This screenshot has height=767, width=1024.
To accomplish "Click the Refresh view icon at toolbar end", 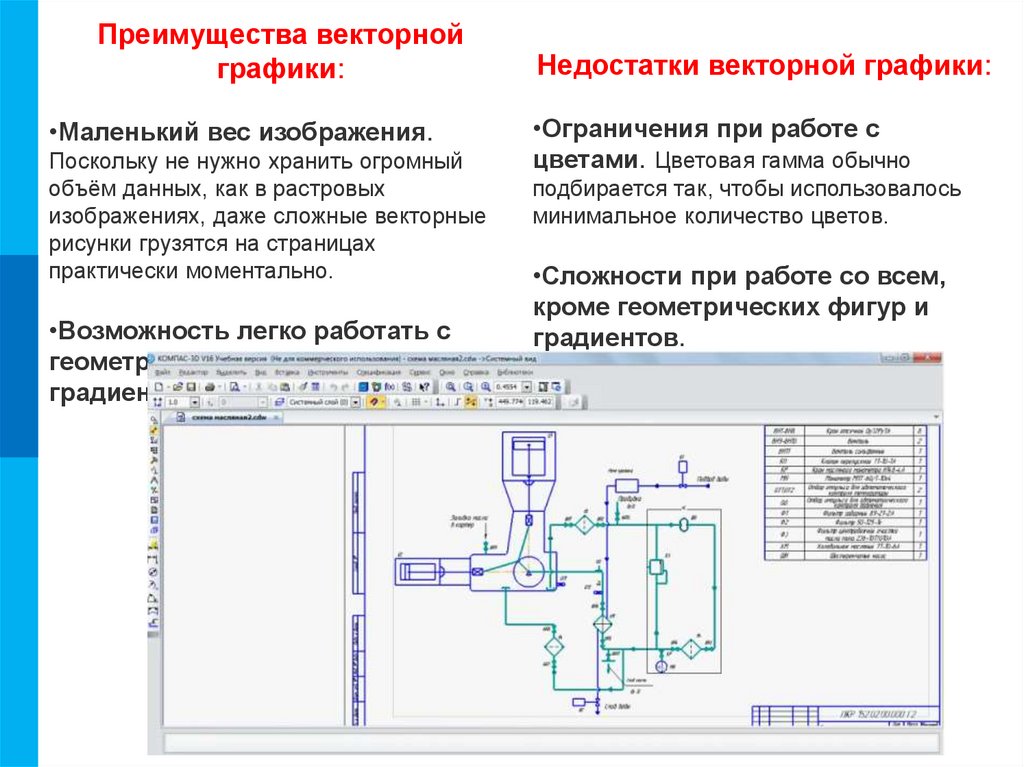I will (x=556, y=387).
